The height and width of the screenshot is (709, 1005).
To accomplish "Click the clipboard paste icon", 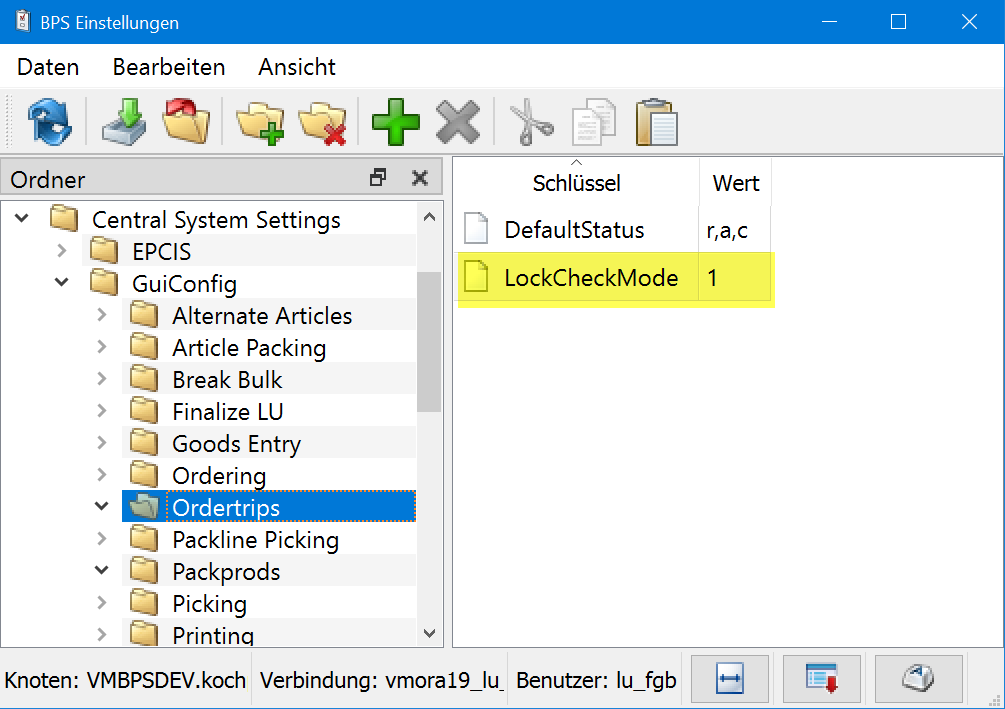I will click(x=656, y=122).
